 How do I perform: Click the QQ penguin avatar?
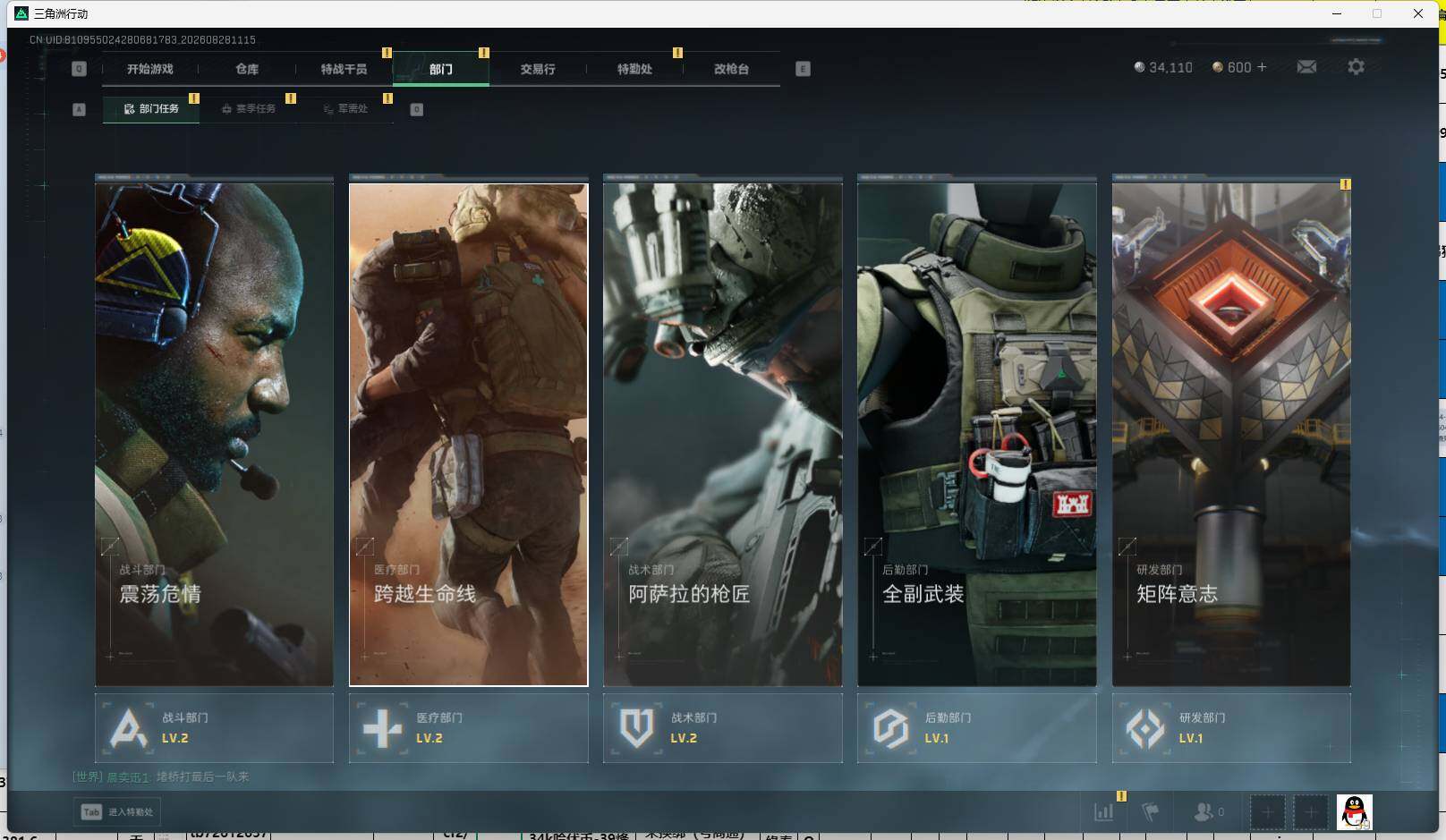click(x=1355, y=812)
